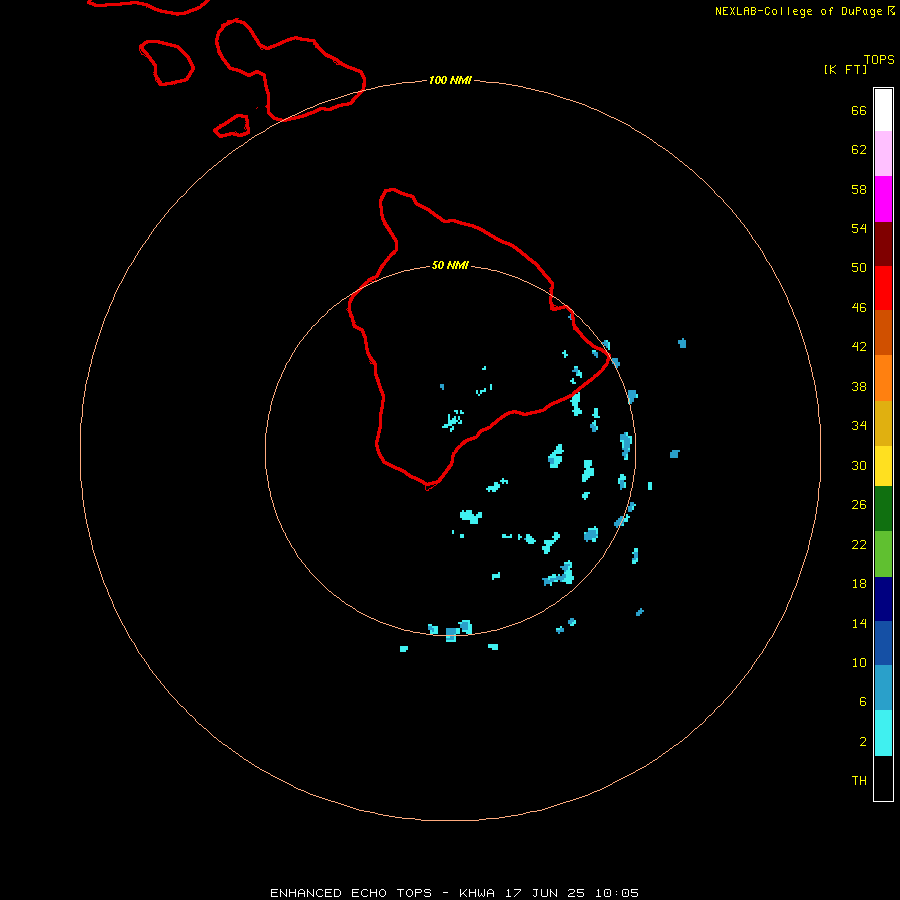Choose the navy blue legend swatch
900x900 pixels.
883,599
